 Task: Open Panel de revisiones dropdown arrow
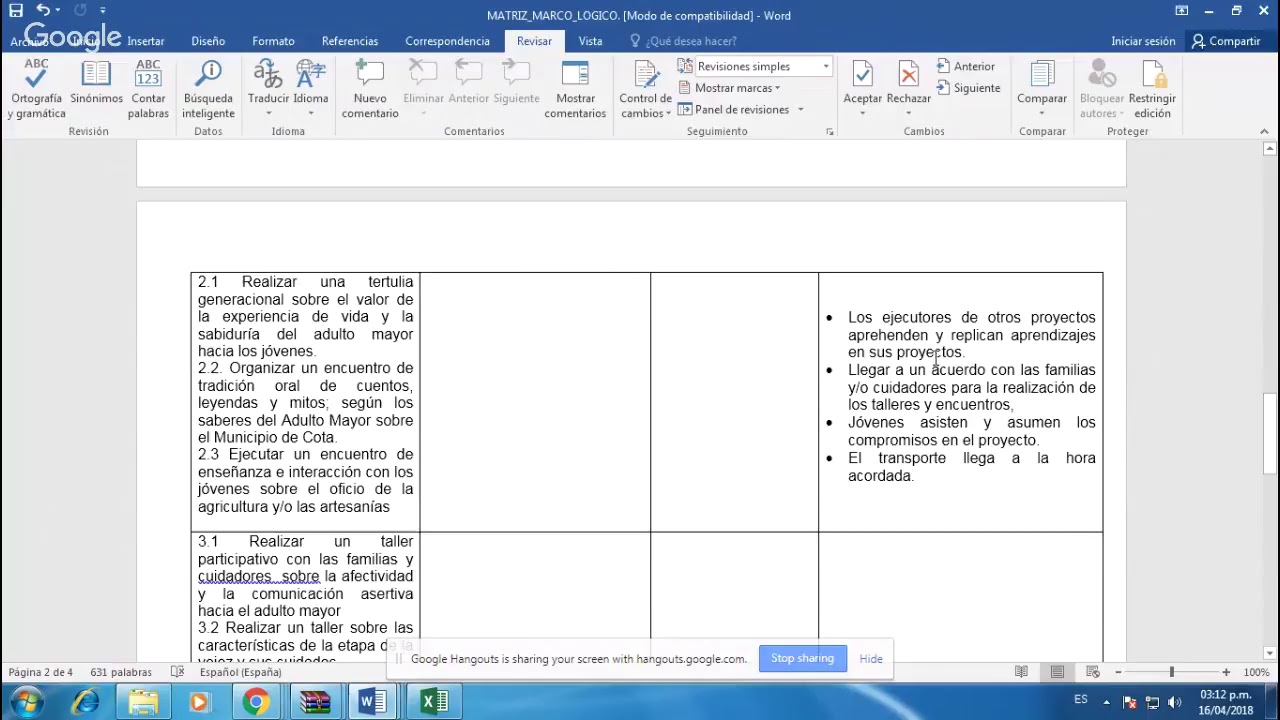pos(800,110)
